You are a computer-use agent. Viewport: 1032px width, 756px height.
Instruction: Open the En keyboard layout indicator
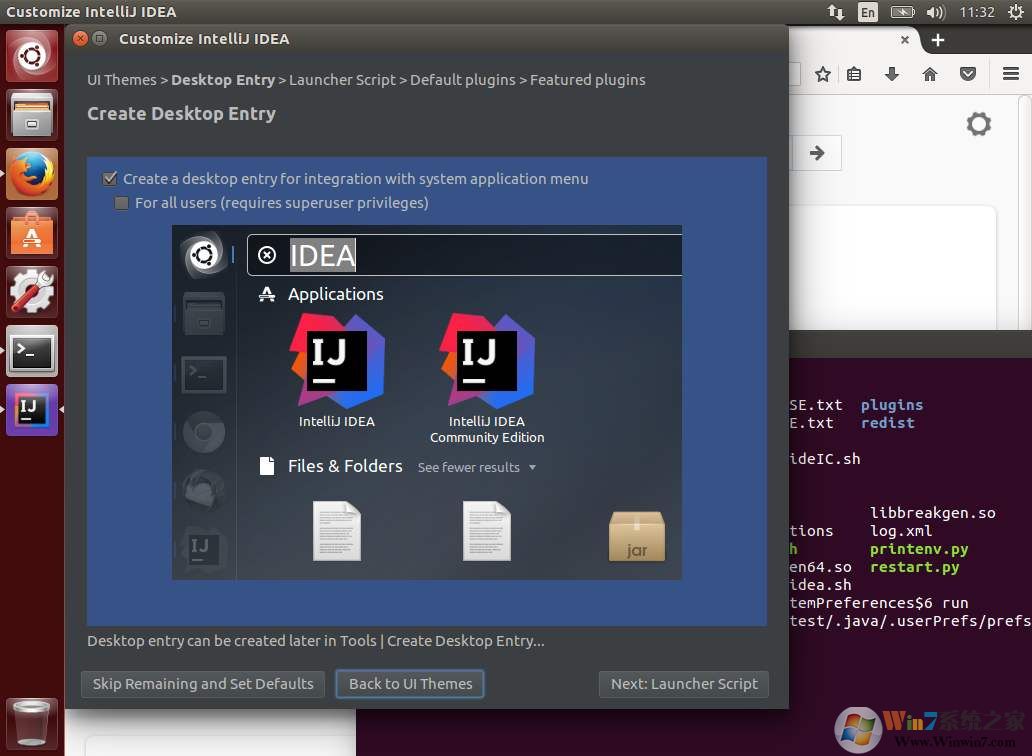[868, 12]
